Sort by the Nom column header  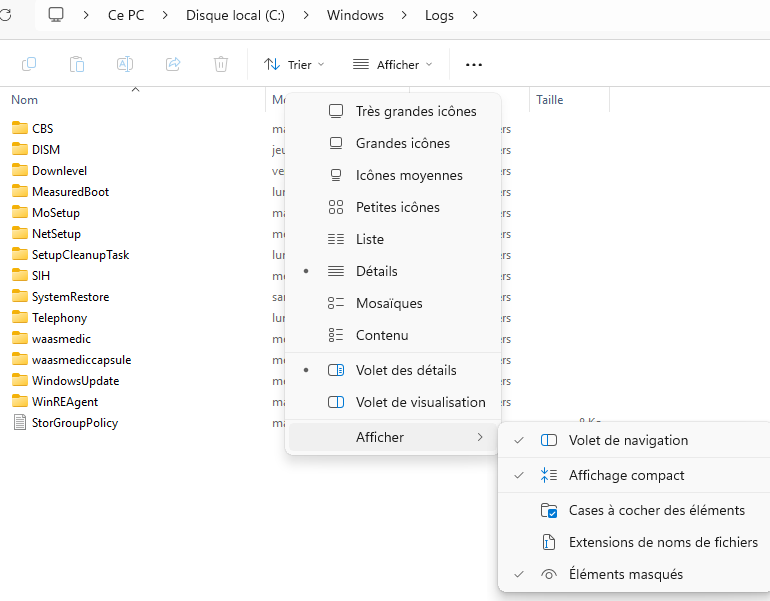[x=25, y=100]
